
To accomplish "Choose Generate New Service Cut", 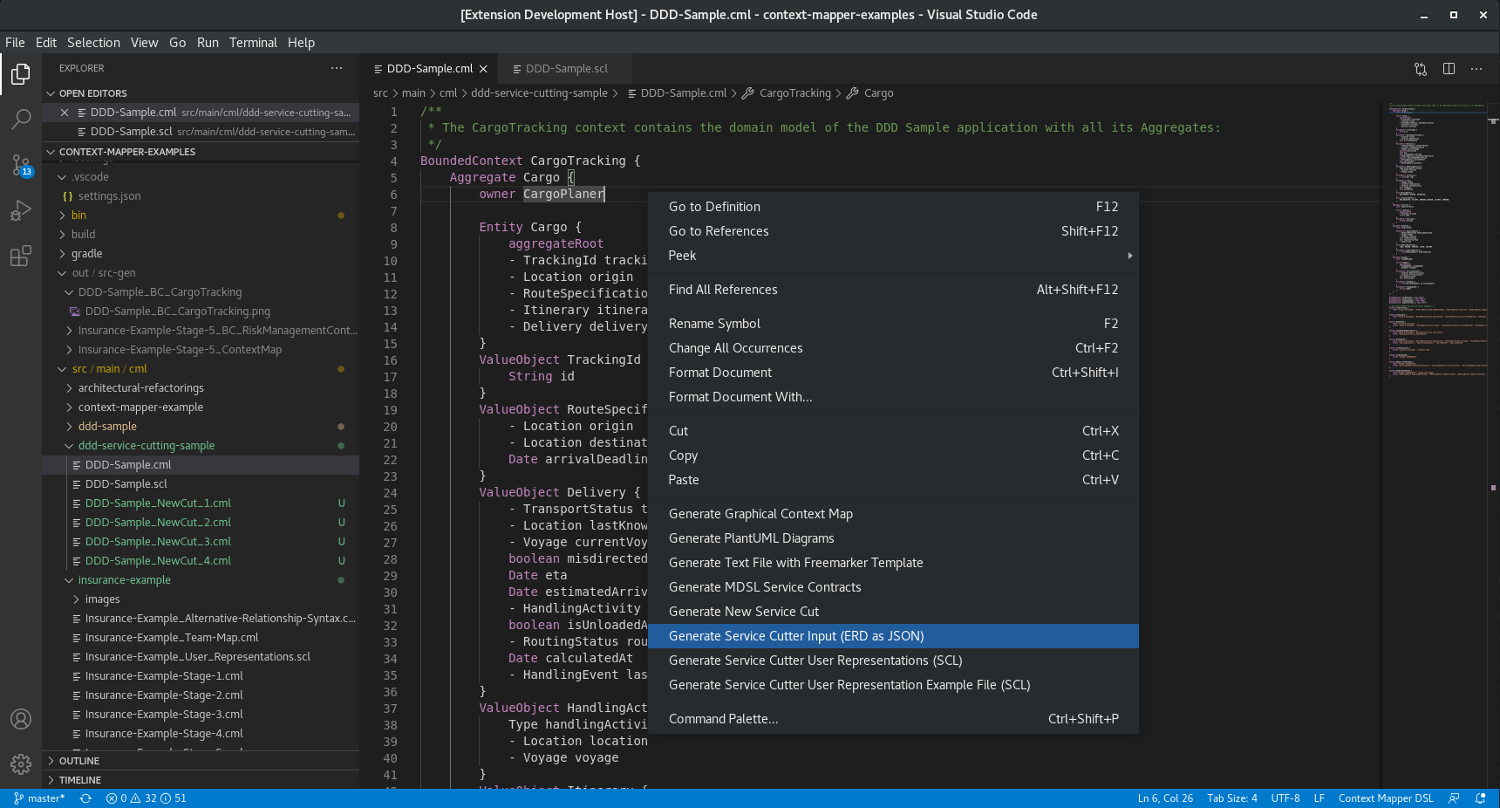I will tap(893, 612).
